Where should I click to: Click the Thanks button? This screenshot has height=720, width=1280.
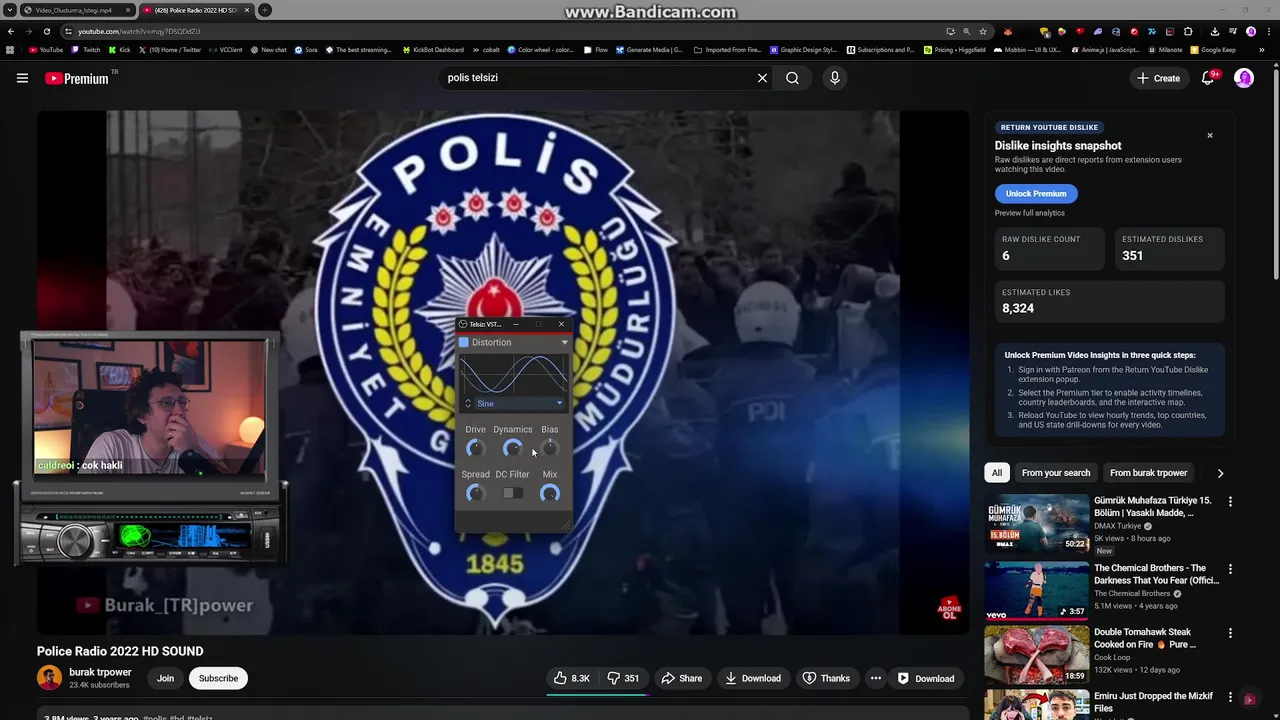tap(826, 678)
